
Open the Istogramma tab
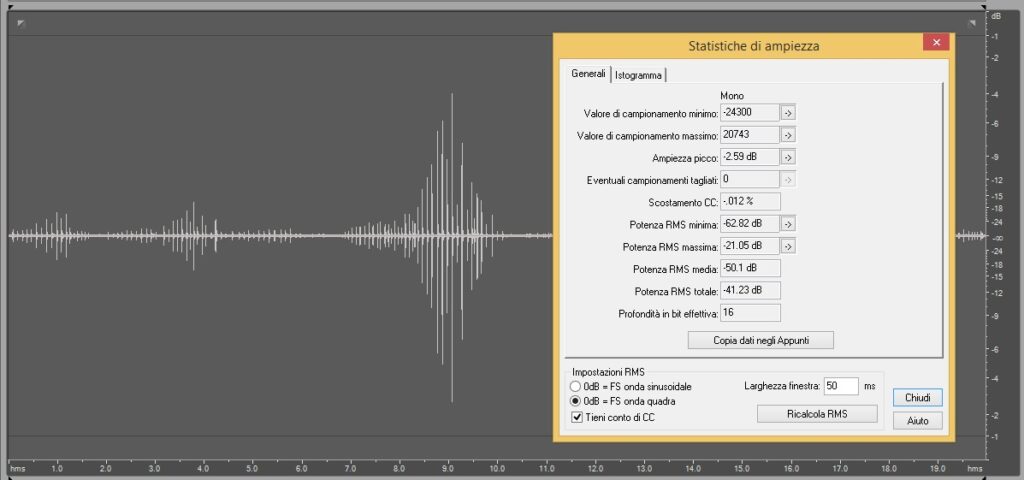tap(638, 75)
